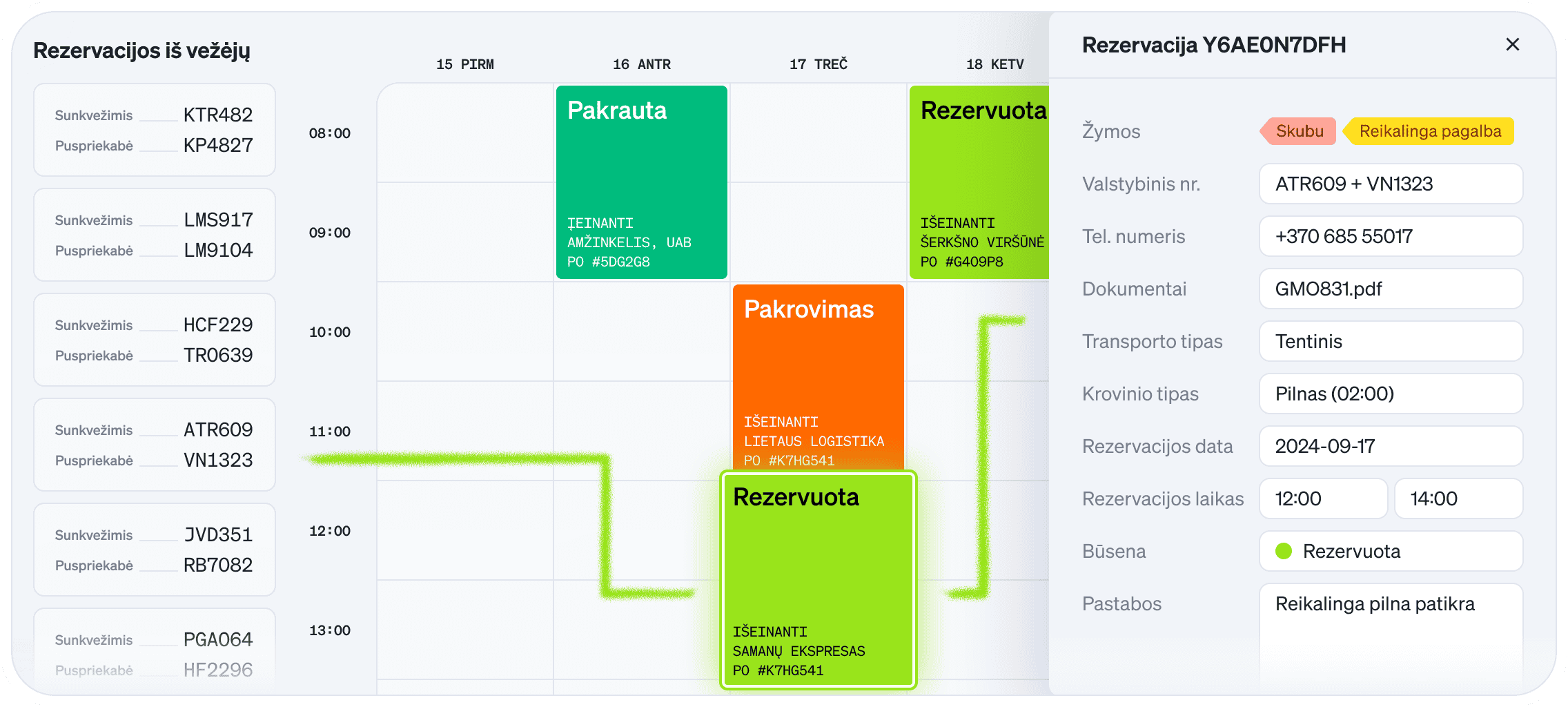Select truck KTR482 in the sidebar

(x=153, y=130)
